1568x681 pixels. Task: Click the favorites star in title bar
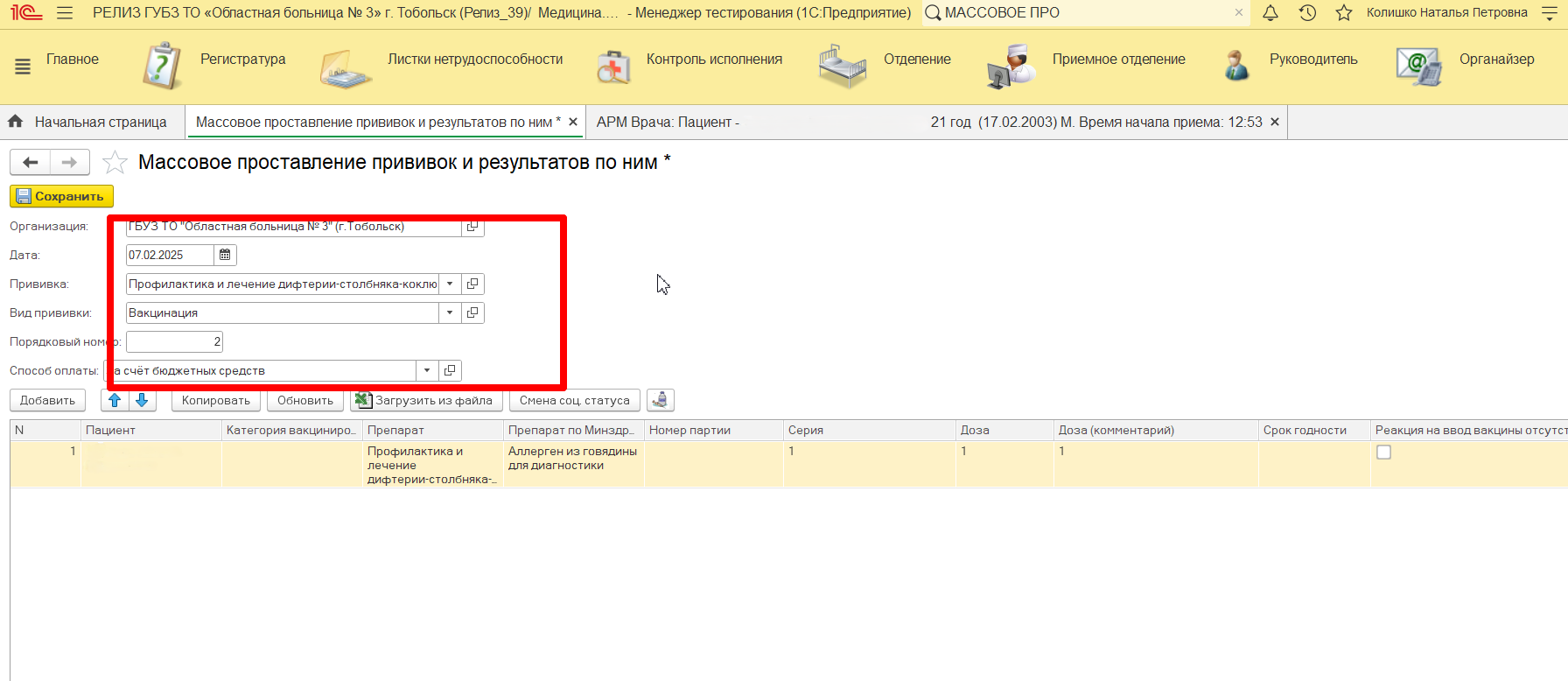coord(1344,12)
